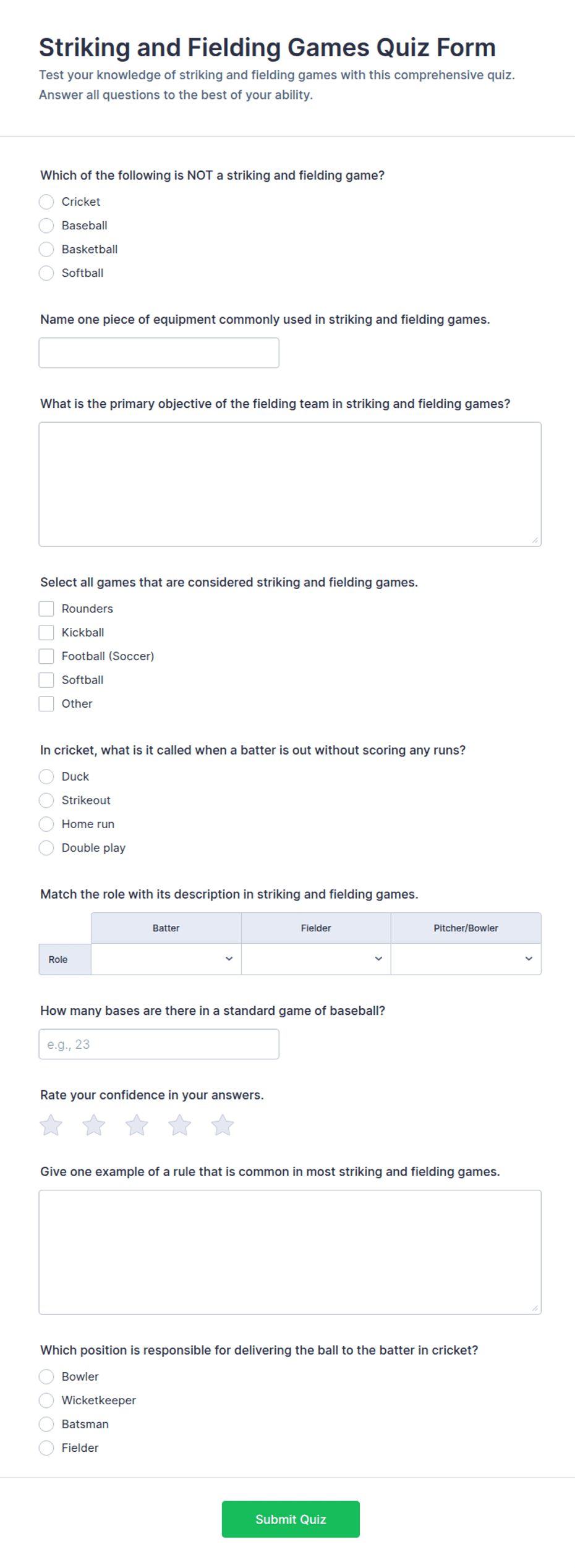This screenshot has width=575, height=1568.
Task: Select the third star rating
Action: click(137, 1125)
